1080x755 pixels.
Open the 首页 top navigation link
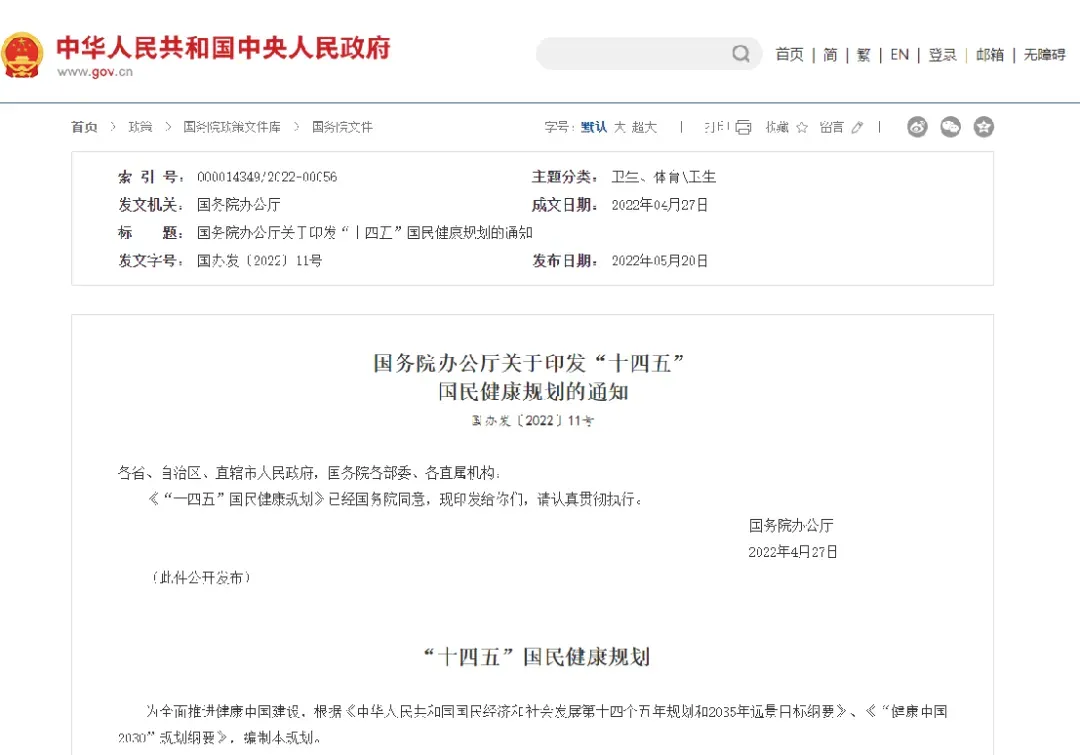coord(789,54)
